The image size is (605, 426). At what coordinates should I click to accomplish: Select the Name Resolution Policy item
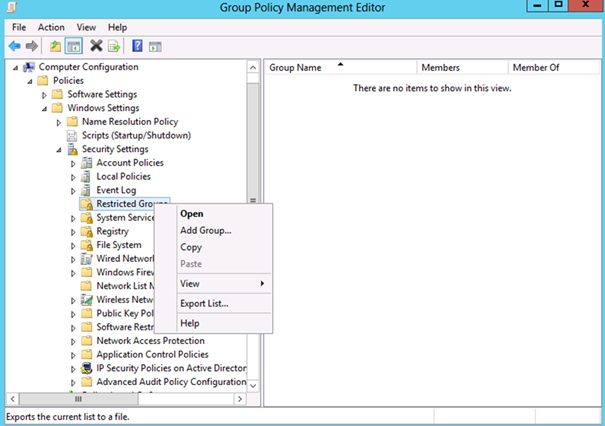coord(130,122)
